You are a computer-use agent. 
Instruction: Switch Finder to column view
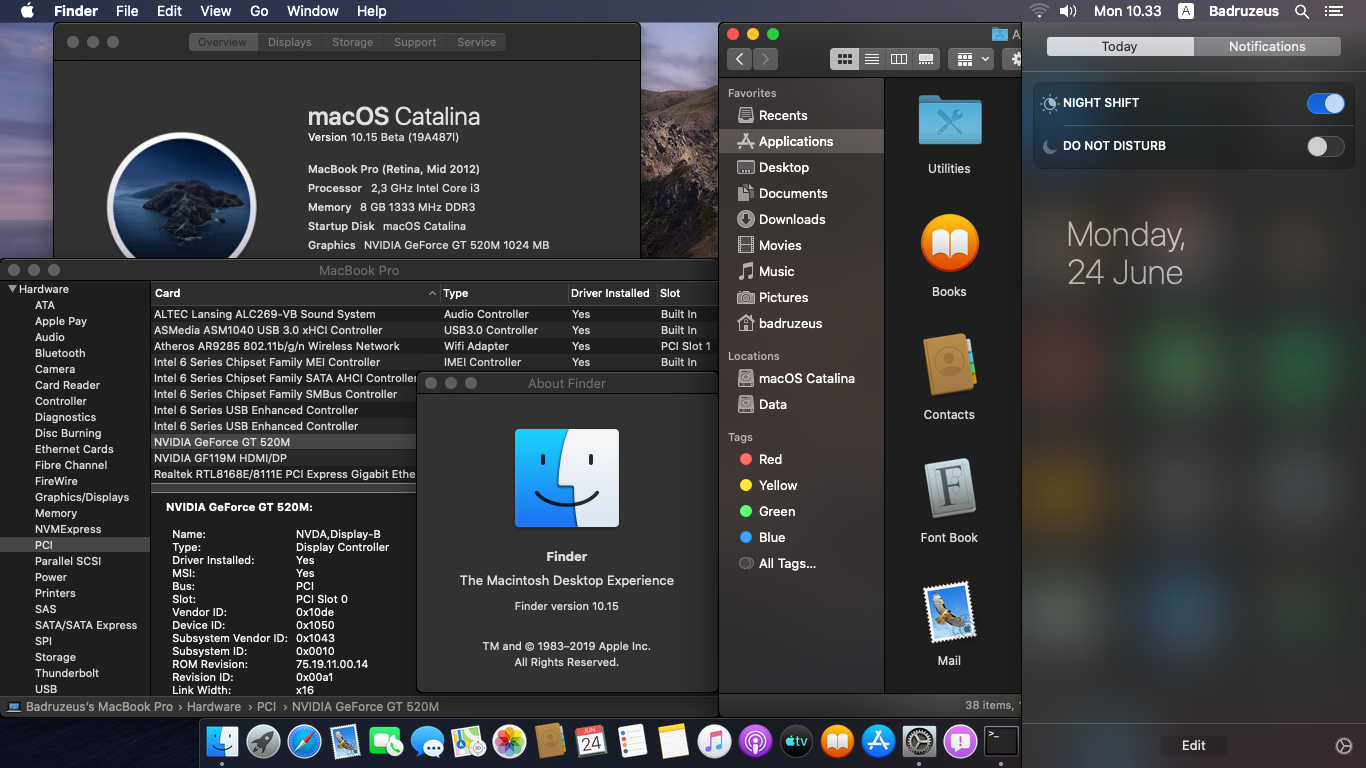click(x=899, y=59)
